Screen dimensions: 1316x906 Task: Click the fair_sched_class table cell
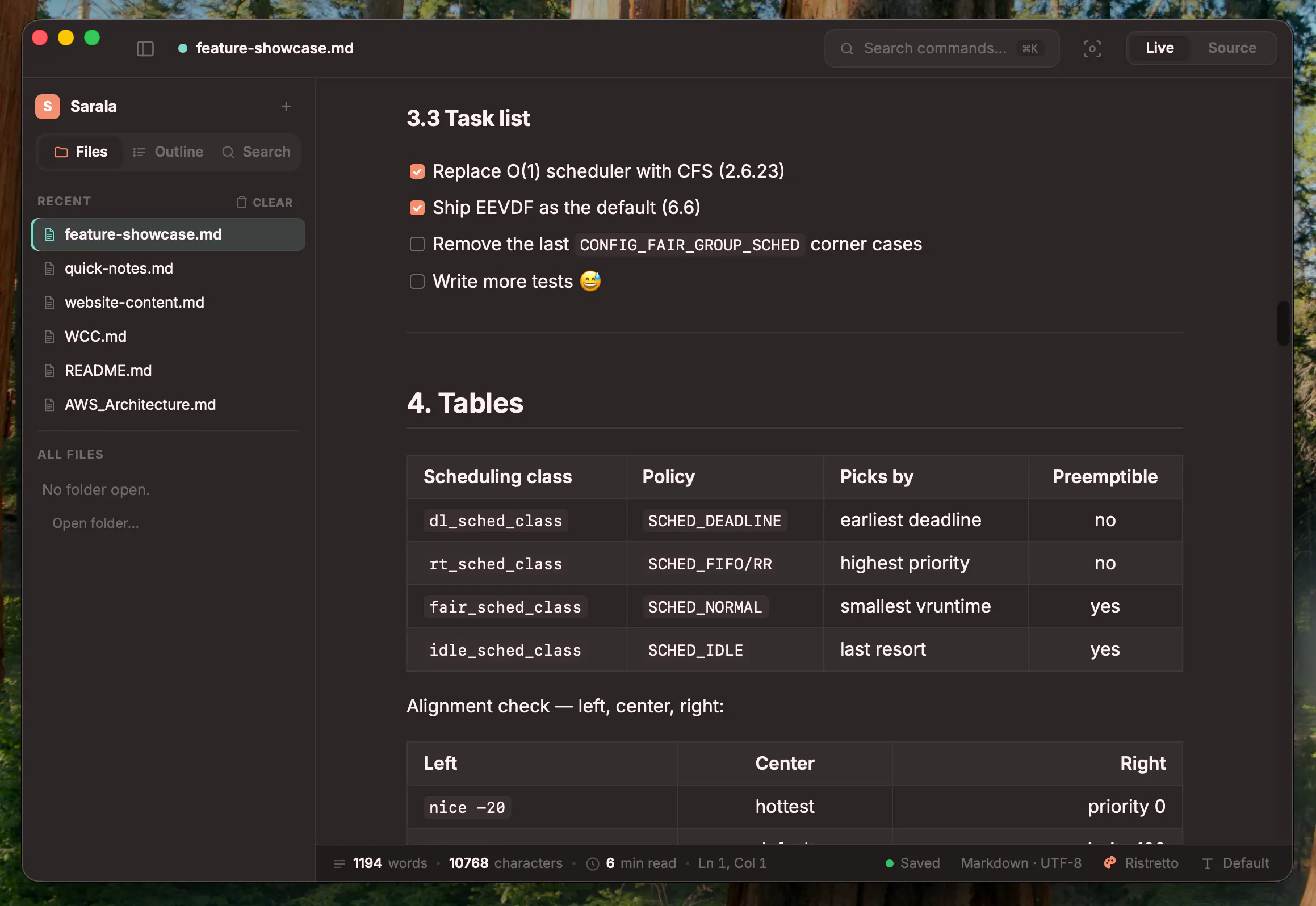click(x=517, y=607)
